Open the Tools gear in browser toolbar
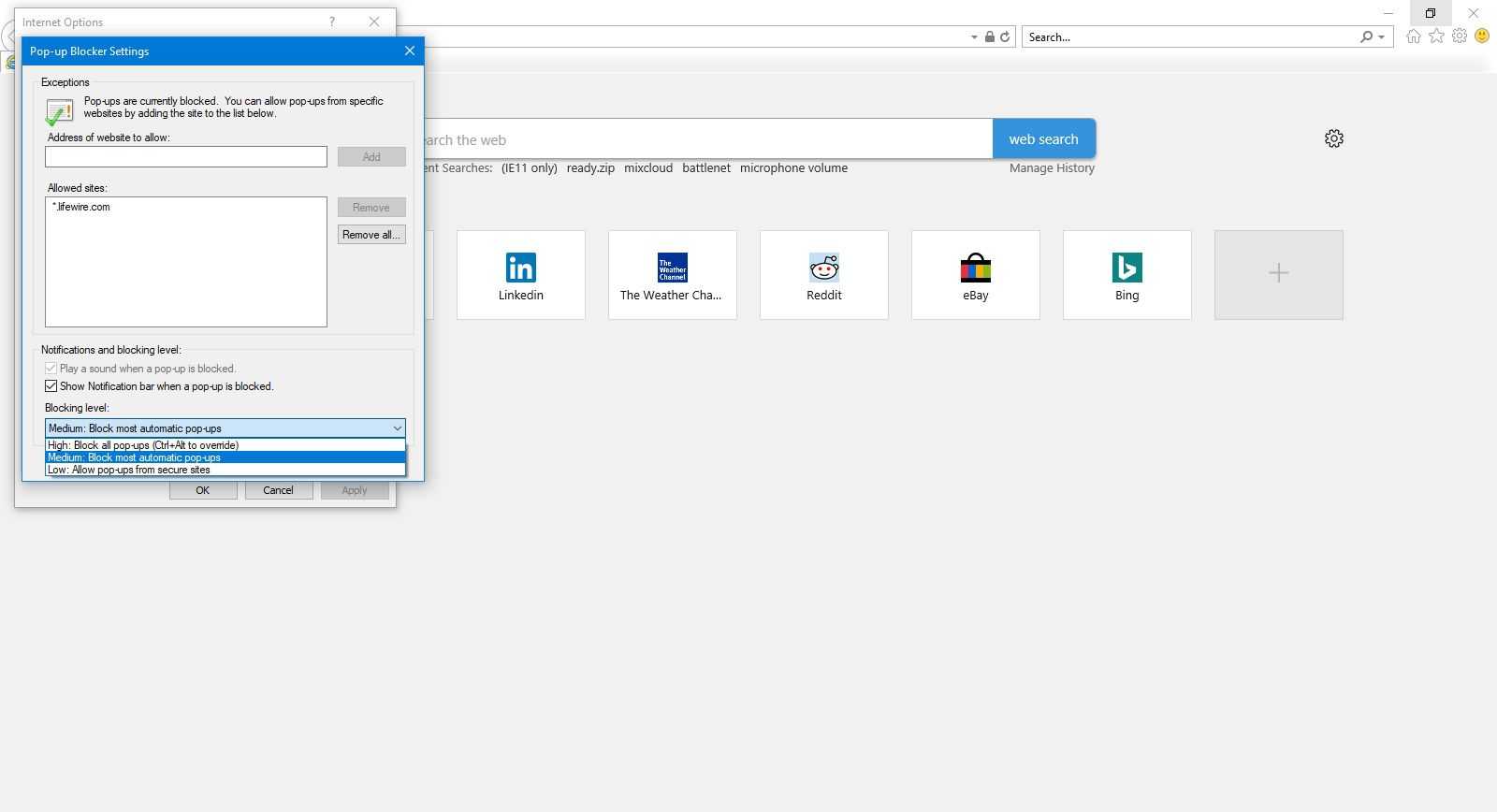The width and height of the screenshot is (1497, 812). [x=1460, y=36]
